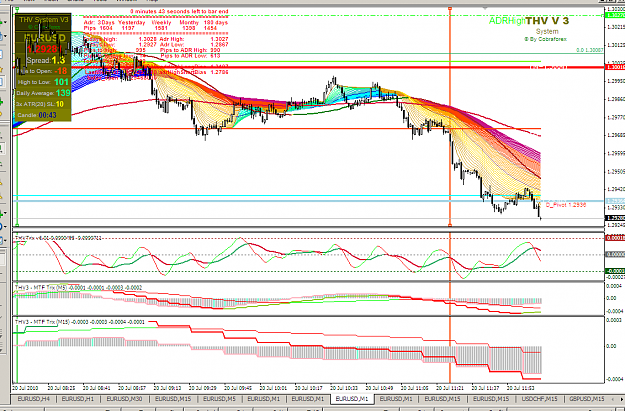The image size is (625, 411).
Task: Click the '0.0 1.30087' fib level label
Action: coord(590,50)
